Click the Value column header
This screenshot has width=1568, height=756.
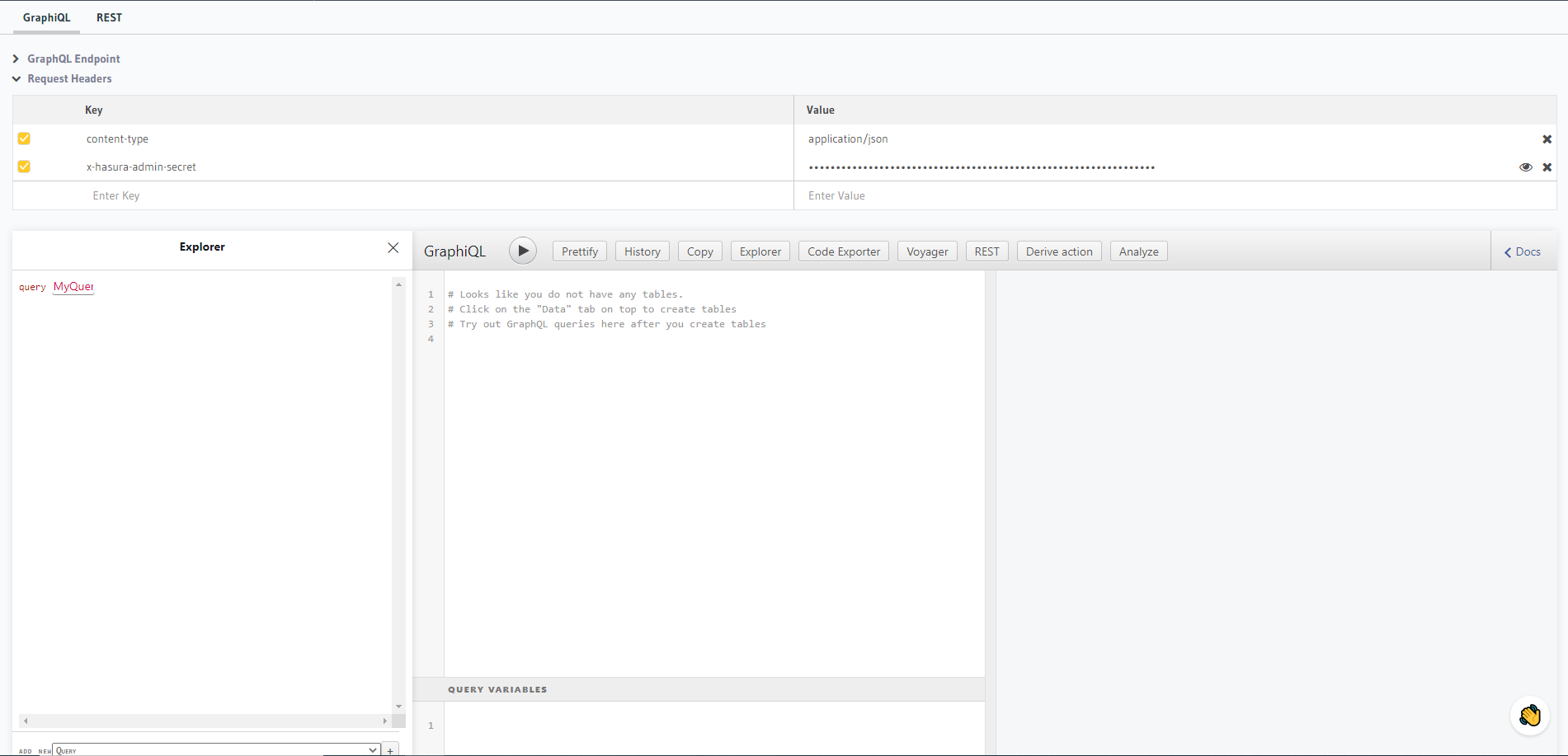click(x=821, y=110)
